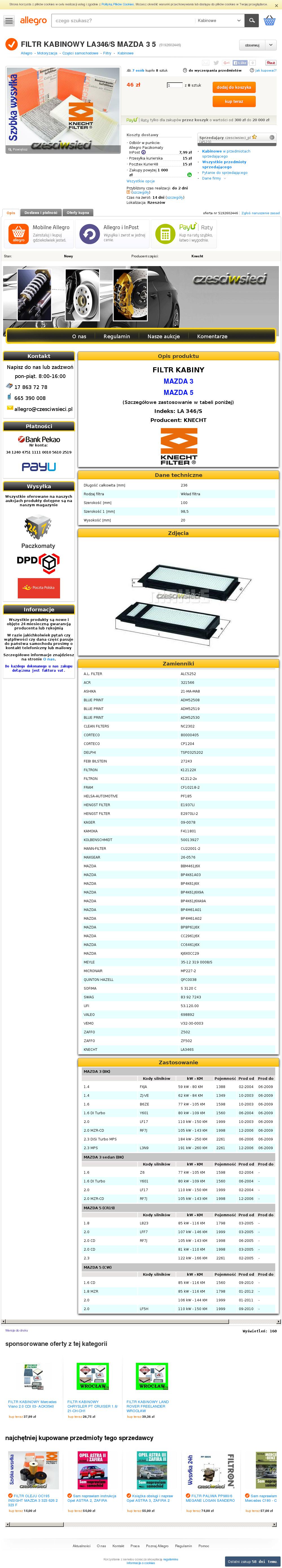The width and height of the screenshot is (282, 1568).
Task: Click the seller star rating icon
Action: [x=254, y=137]
